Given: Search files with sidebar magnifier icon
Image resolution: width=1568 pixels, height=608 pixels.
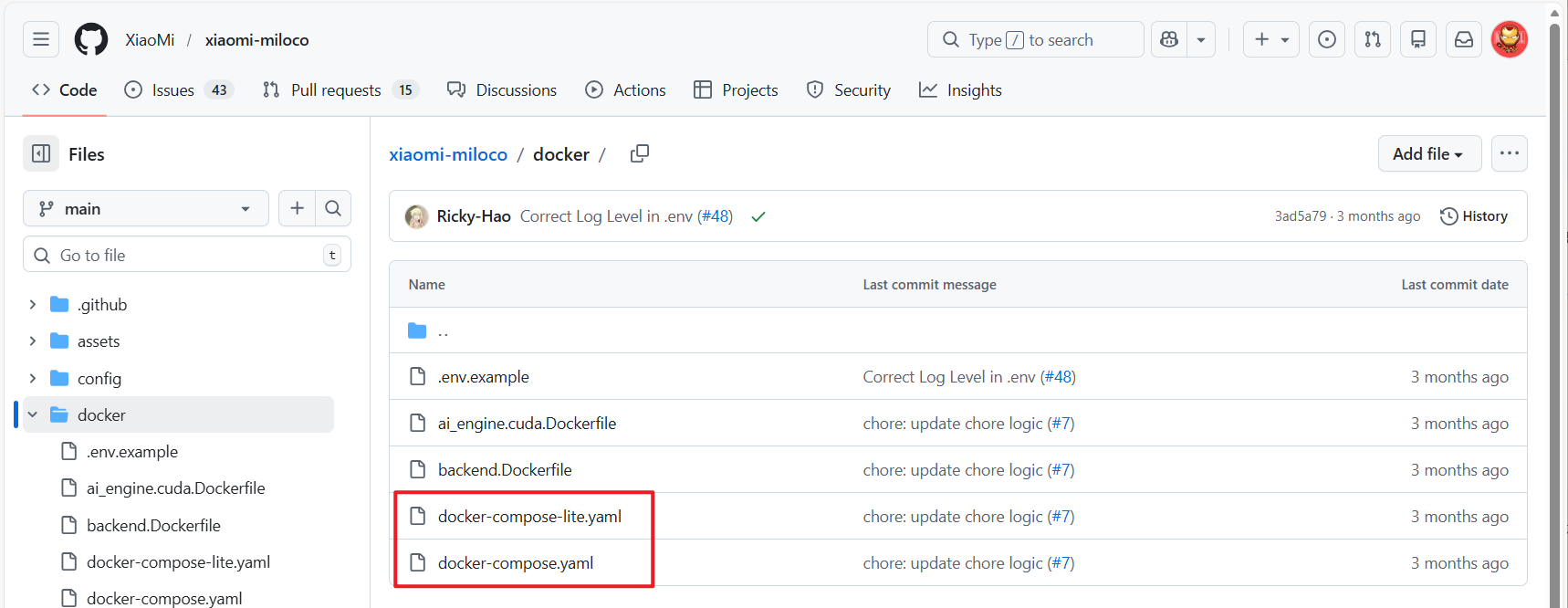Looking at the screenshot, I should click(x=333, y=208).
